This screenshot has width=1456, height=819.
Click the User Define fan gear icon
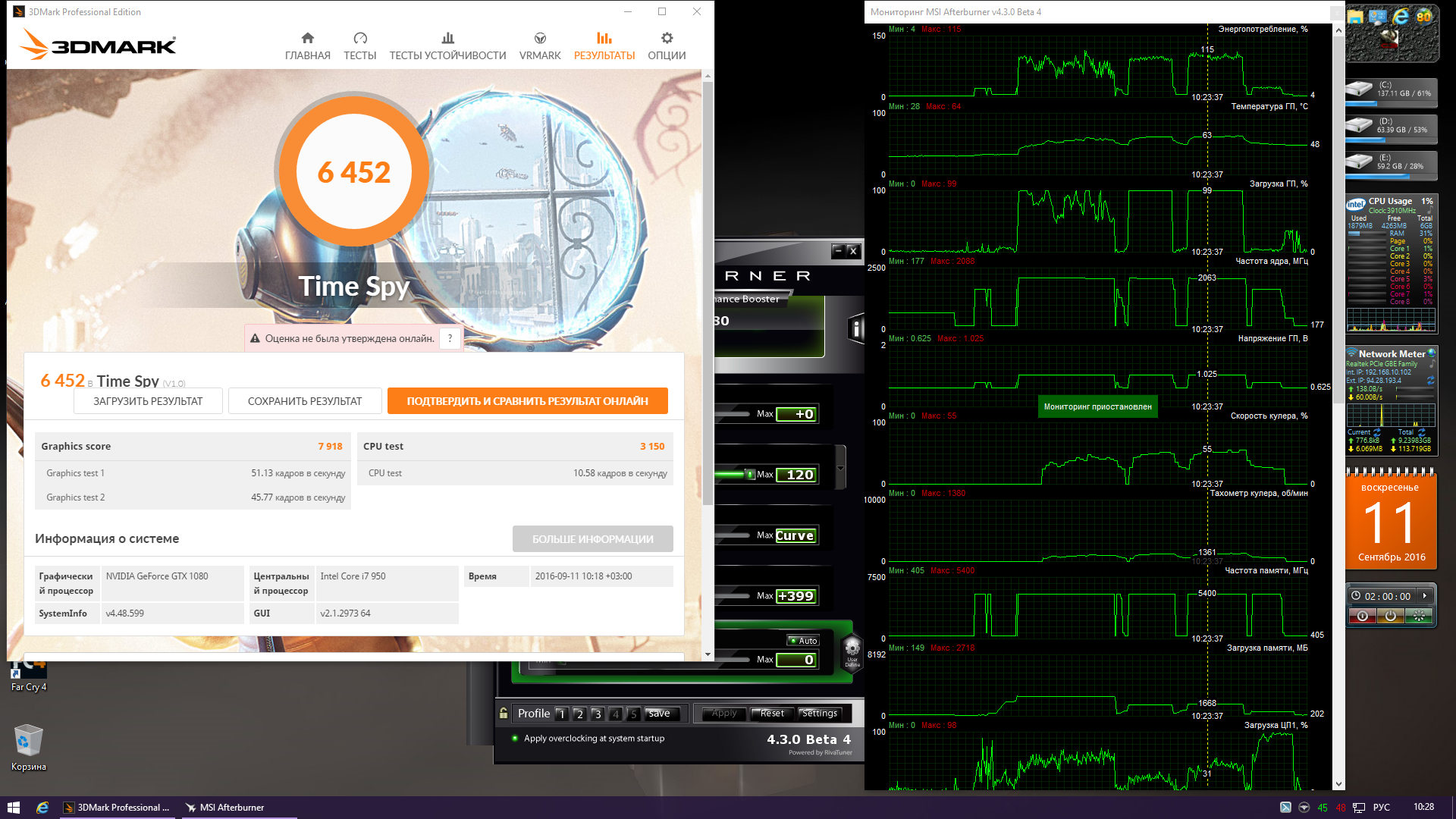(852, 650)
